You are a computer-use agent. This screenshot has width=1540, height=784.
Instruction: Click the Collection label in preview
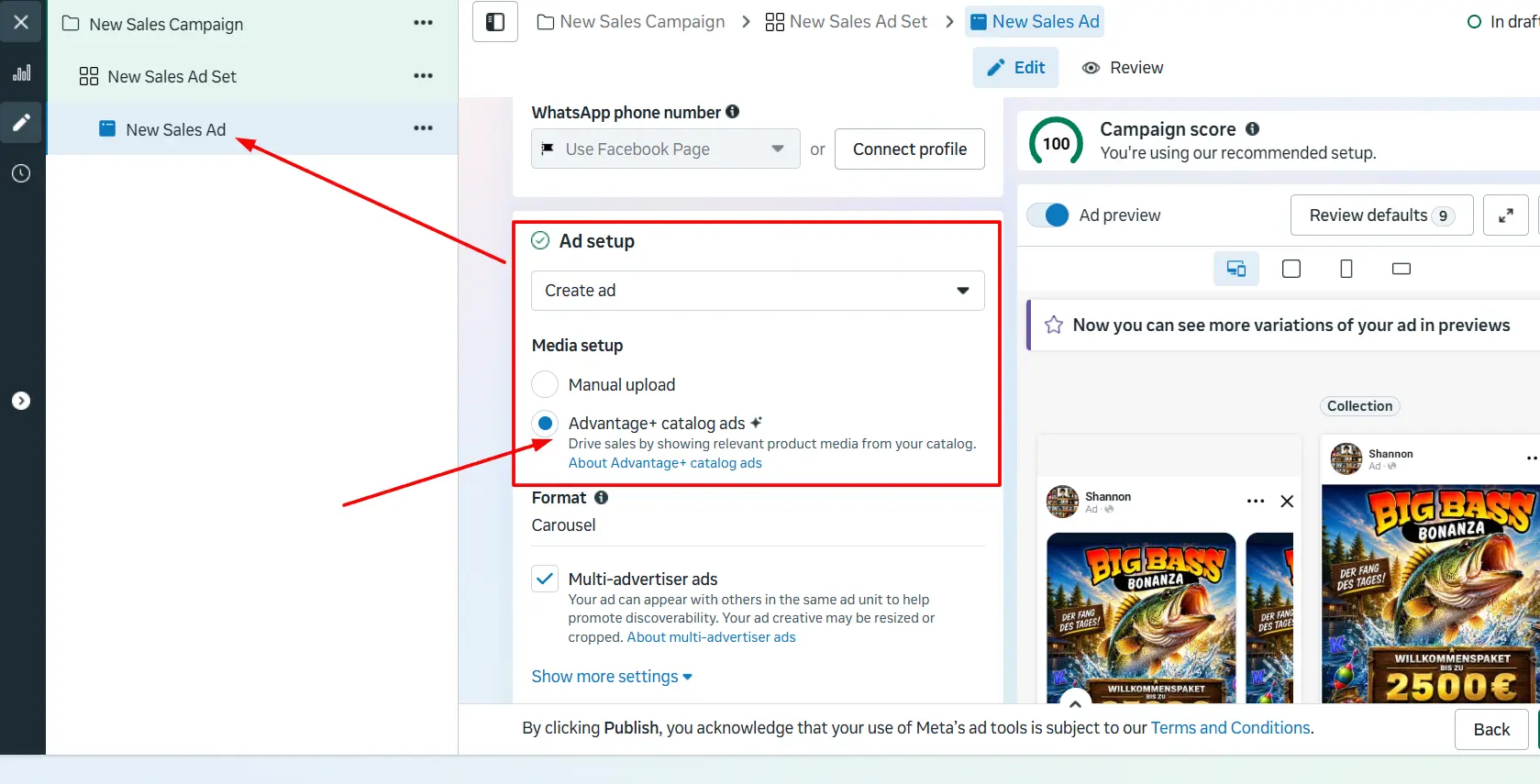point(1359,406)
